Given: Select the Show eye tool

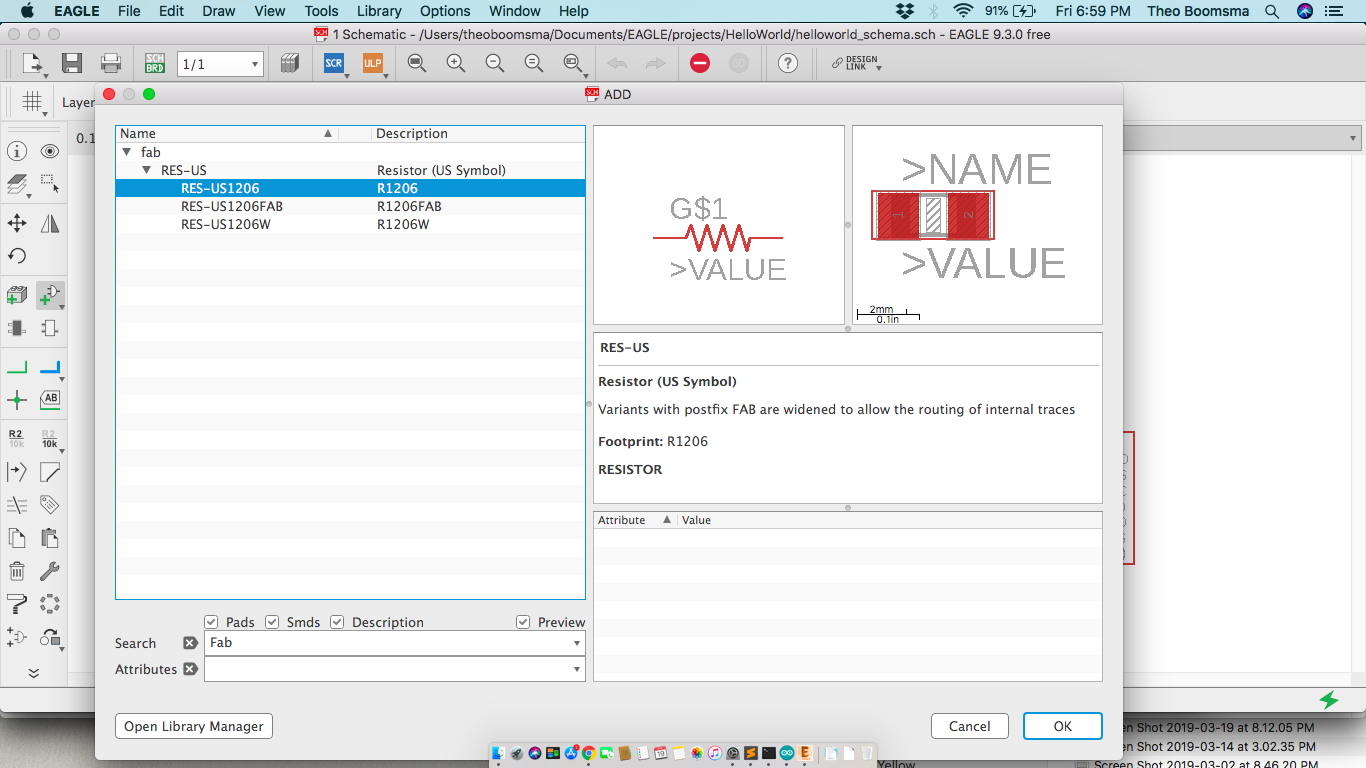Looking at the screenshot, I should pyautogui.click(x=50, y=151).
